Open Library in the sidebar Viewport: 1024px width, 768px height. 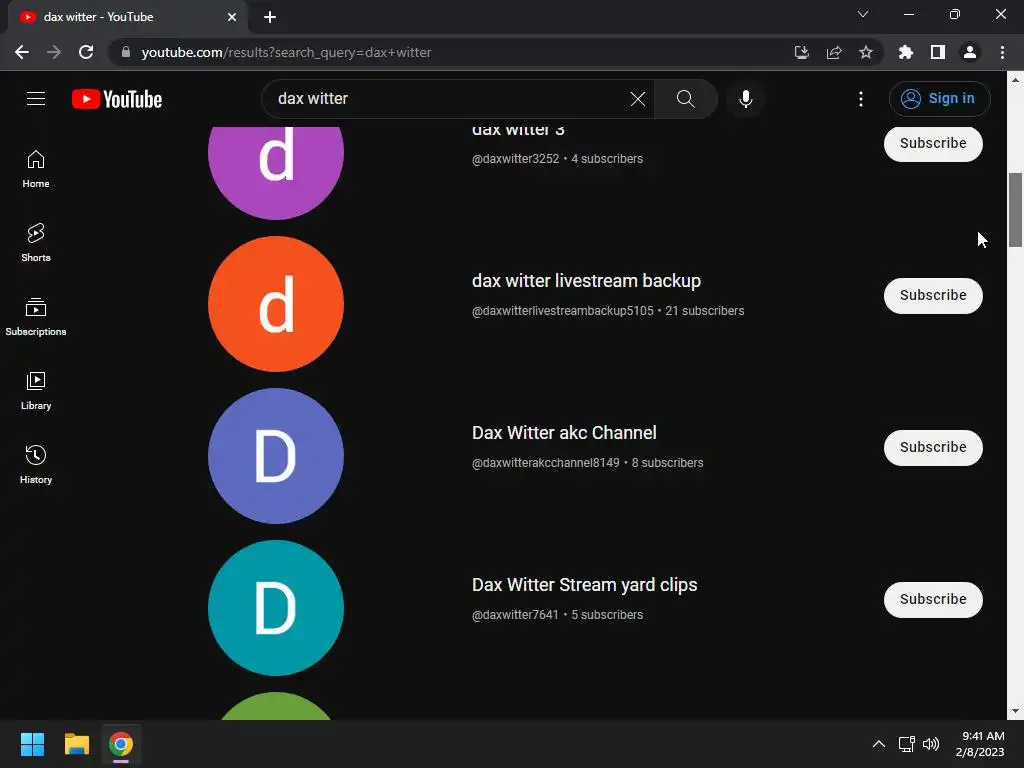pos(36,391)
